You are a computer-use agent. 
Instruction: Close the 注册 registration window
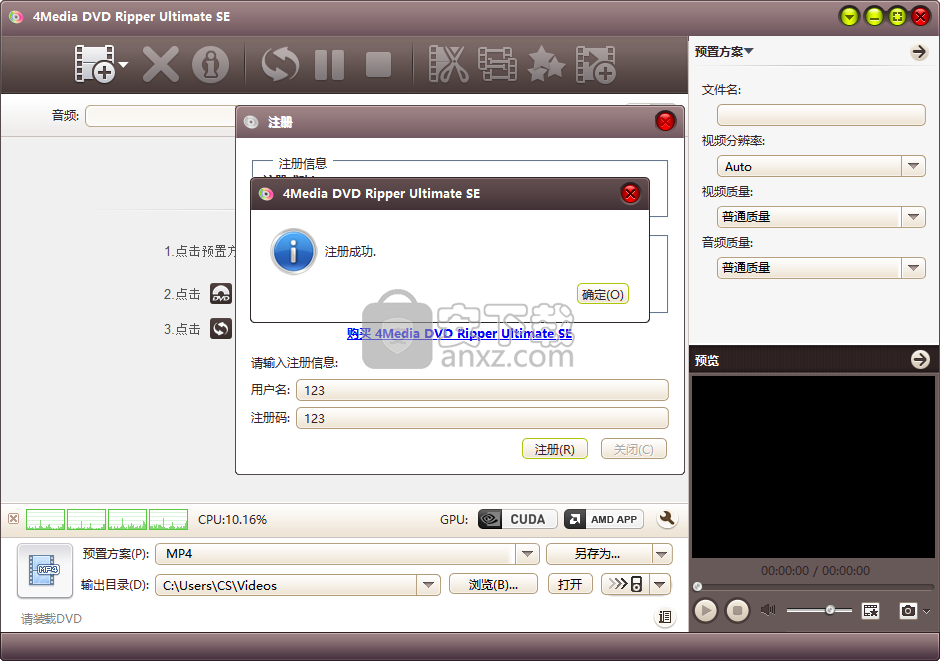[x=665, y=122]
